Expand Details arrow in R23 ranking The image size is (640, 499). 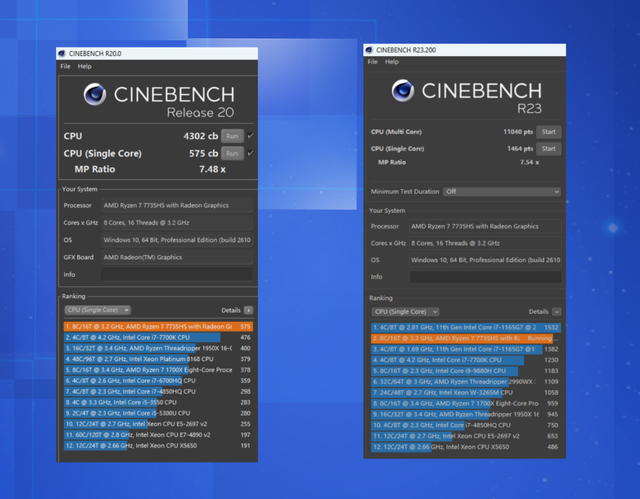point(556,312)
